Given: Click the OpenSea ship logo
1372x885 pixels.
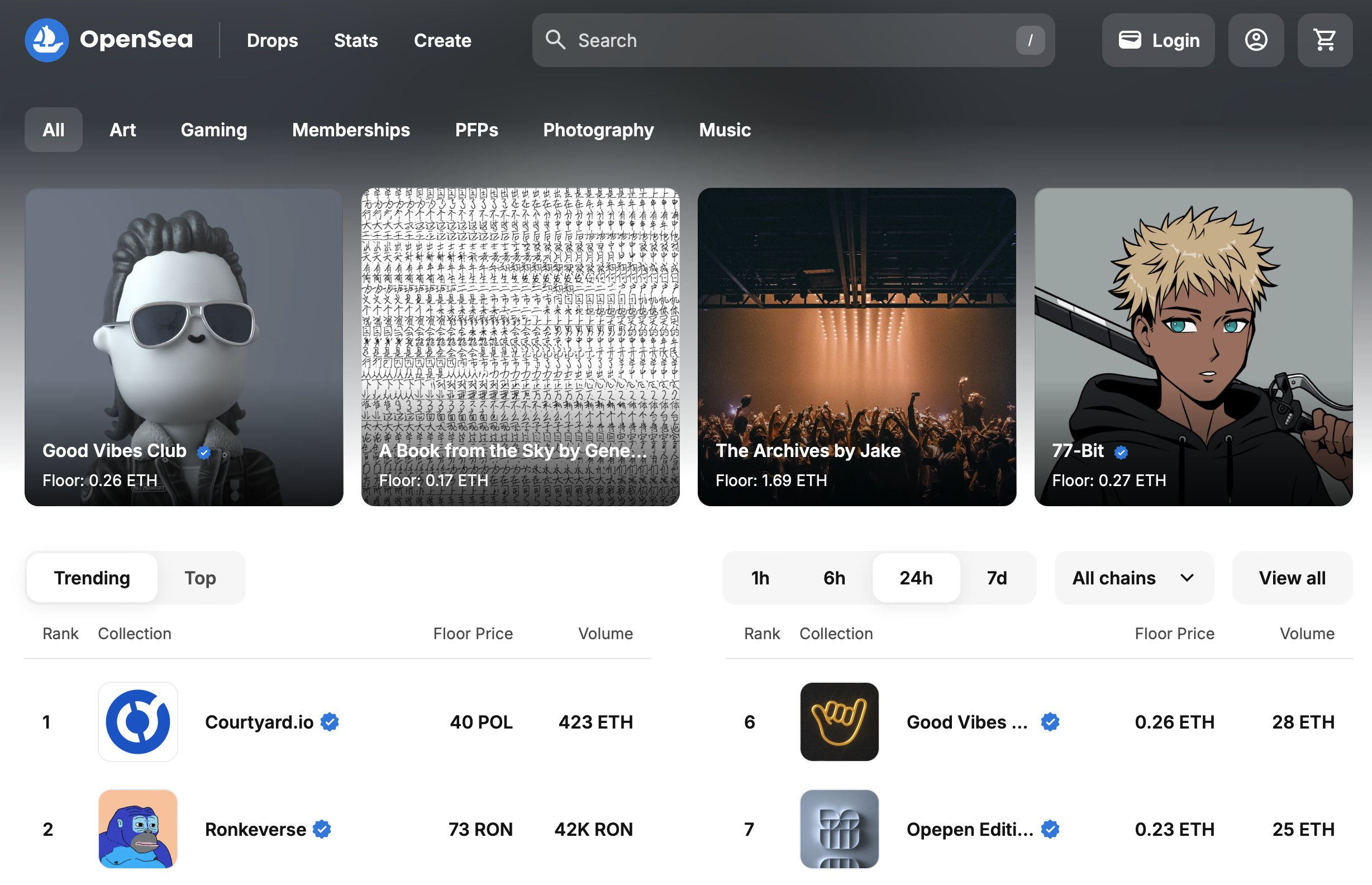Looking at the screenshot, I should tap(46, 40).
